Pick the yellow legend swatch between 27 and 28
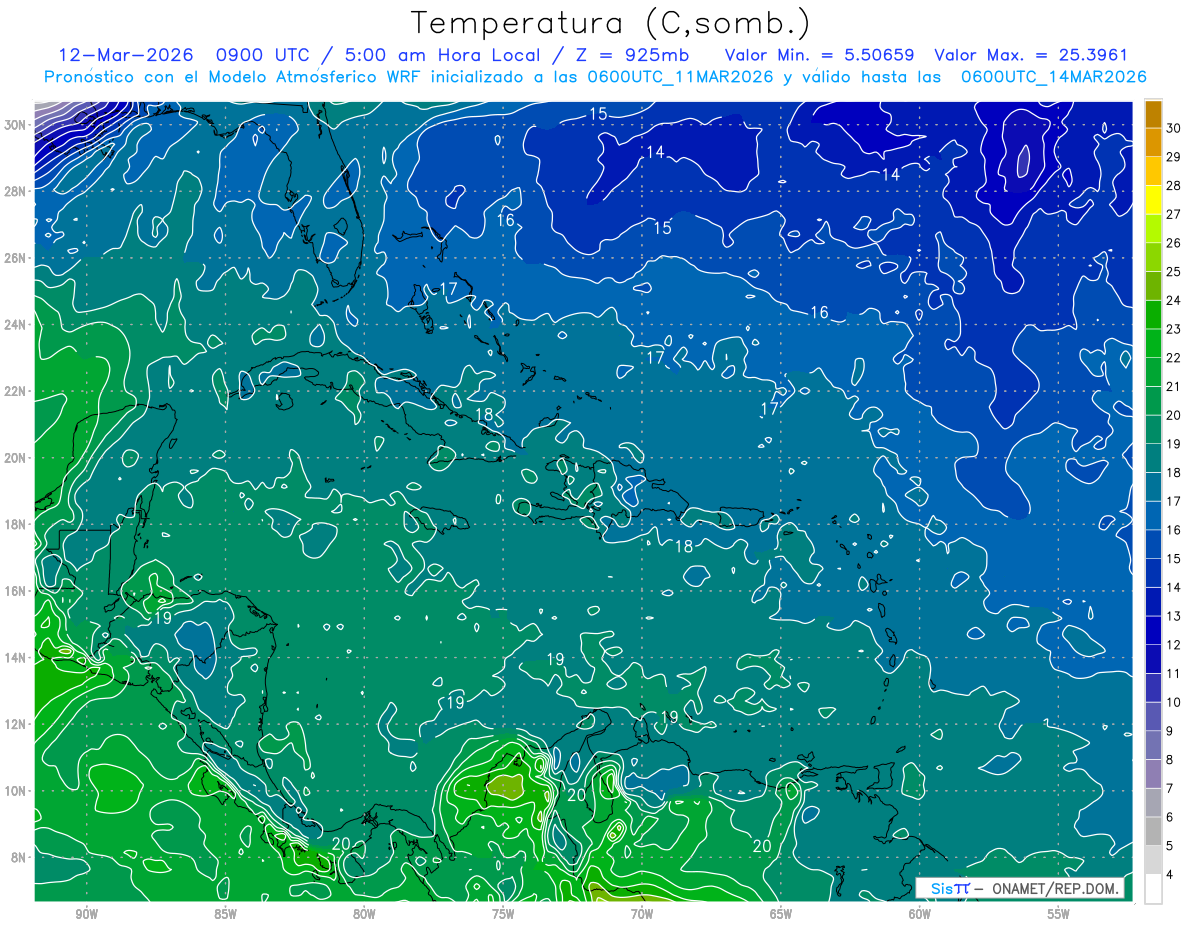This screenshot has height=927, width=1200. (1153, 200)
